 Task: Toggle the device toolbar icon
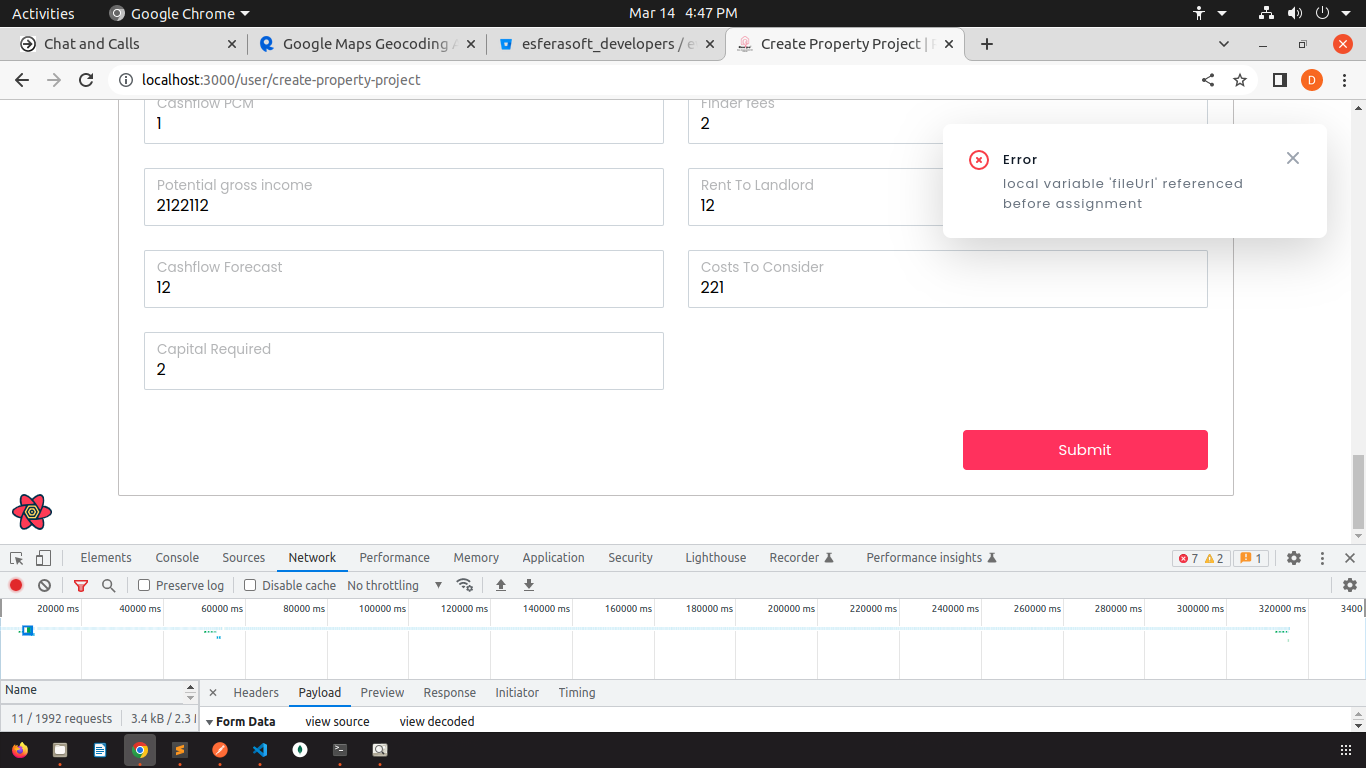point(43,558)
